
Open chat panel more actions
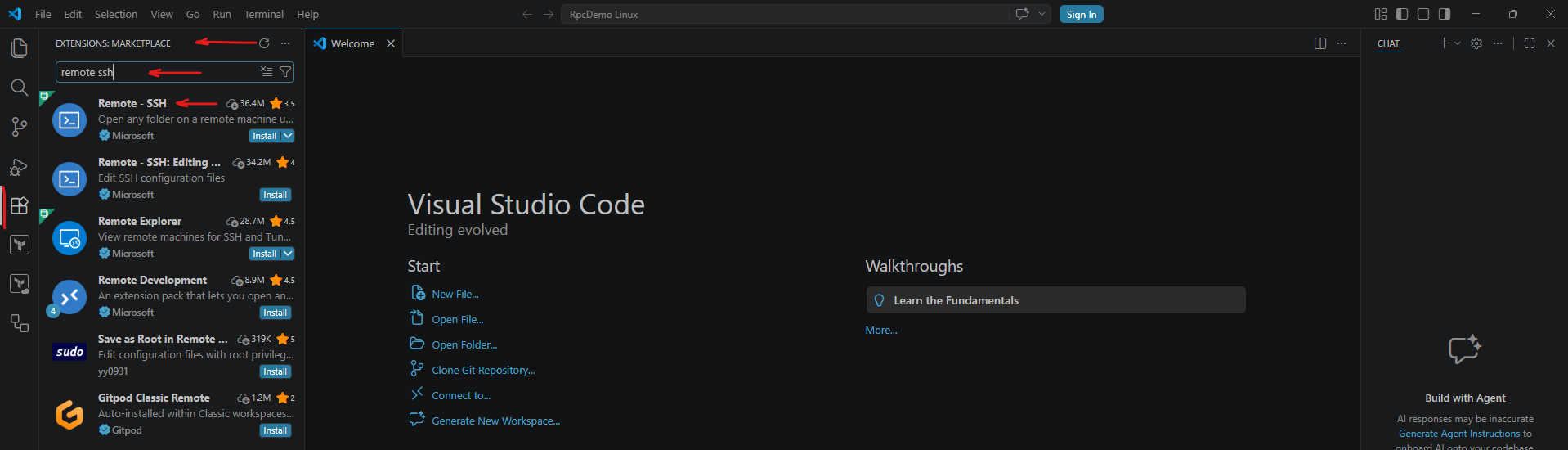(1498, 43)
